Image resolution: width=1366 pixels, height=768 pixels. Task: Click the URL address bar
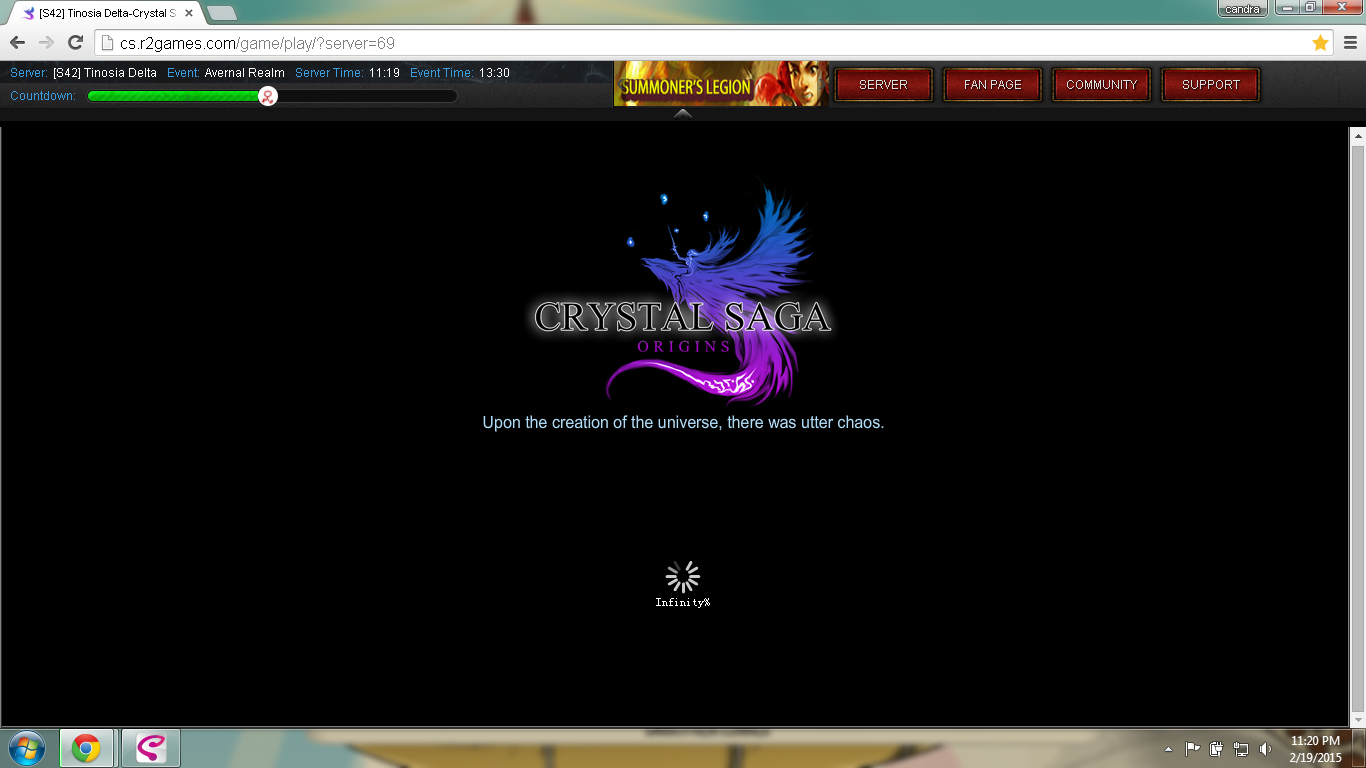[x=700, y=43]
